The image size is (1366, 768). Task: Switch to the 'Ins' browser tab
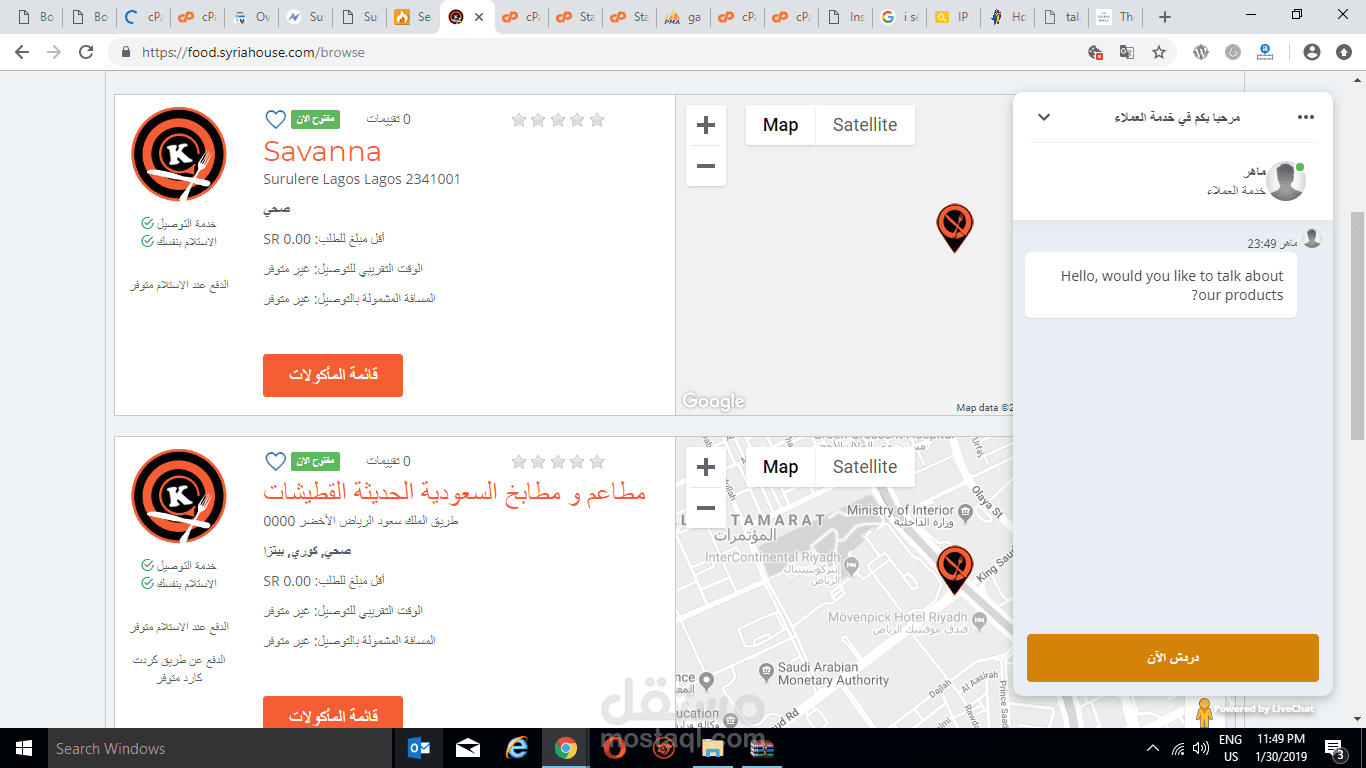coord(846,17)
